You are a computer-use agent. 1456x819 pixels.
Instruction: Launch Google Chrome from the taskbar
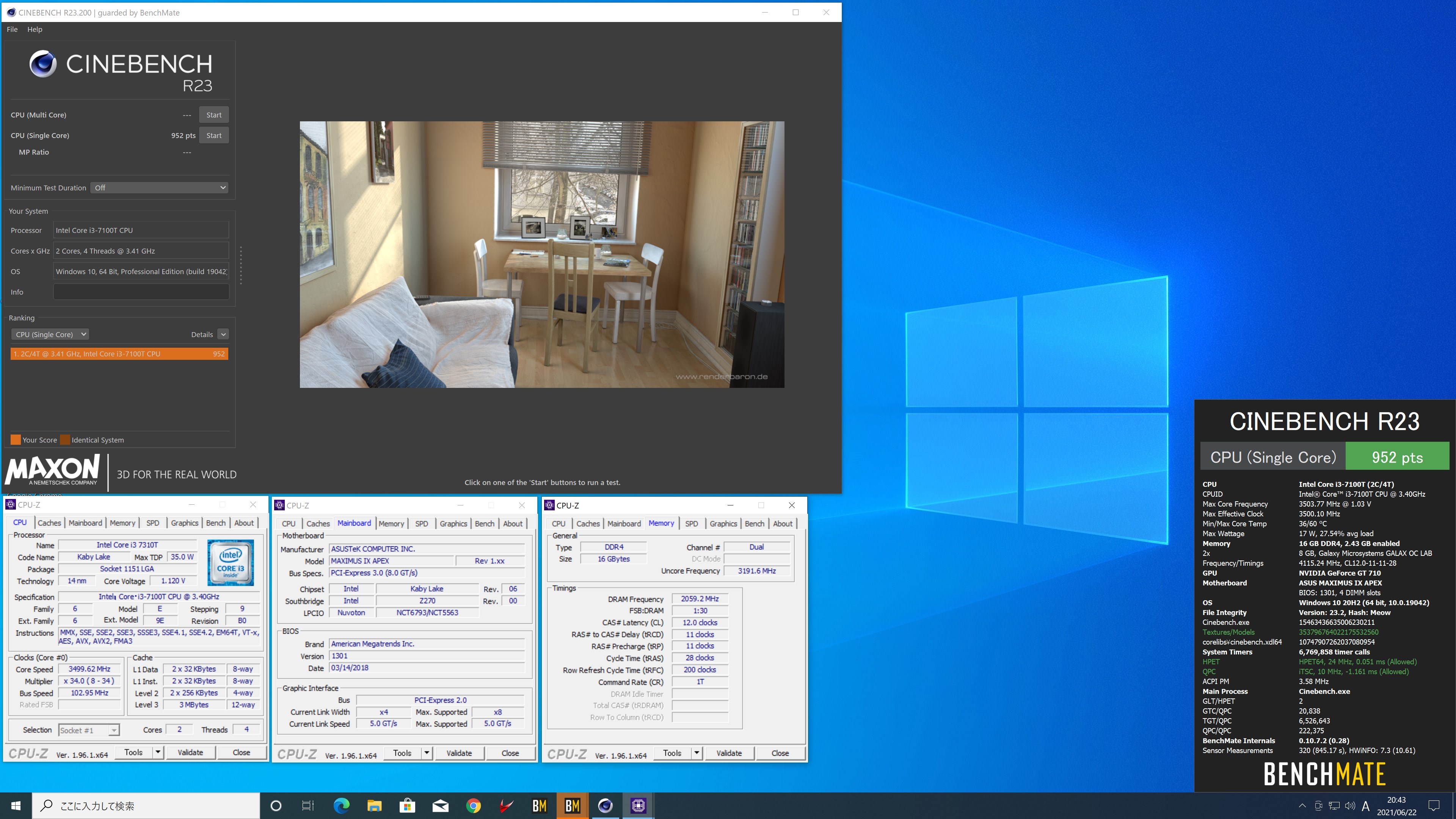pyautogui.click(x=474, y=805)
